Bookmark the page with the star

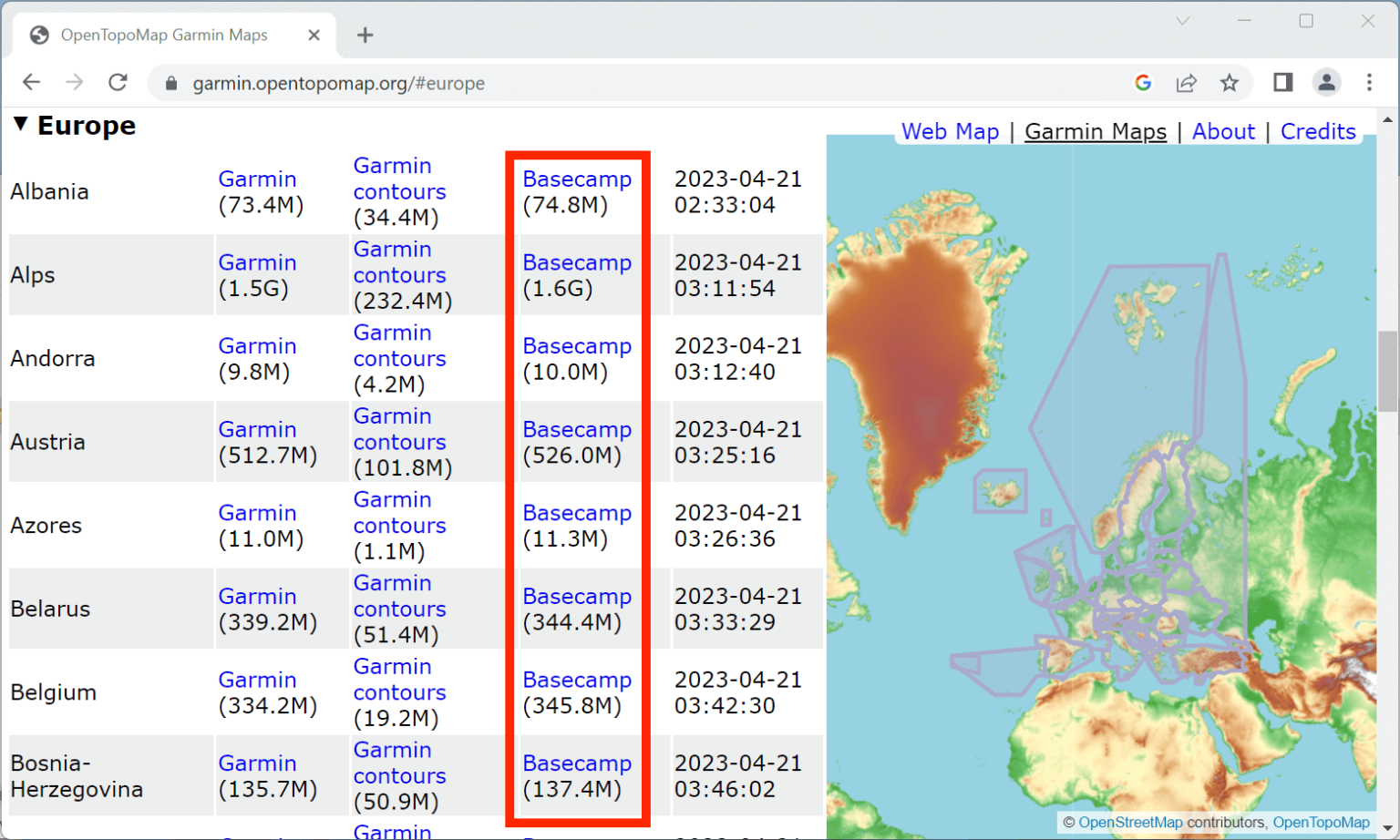[x=1230, y=82]
